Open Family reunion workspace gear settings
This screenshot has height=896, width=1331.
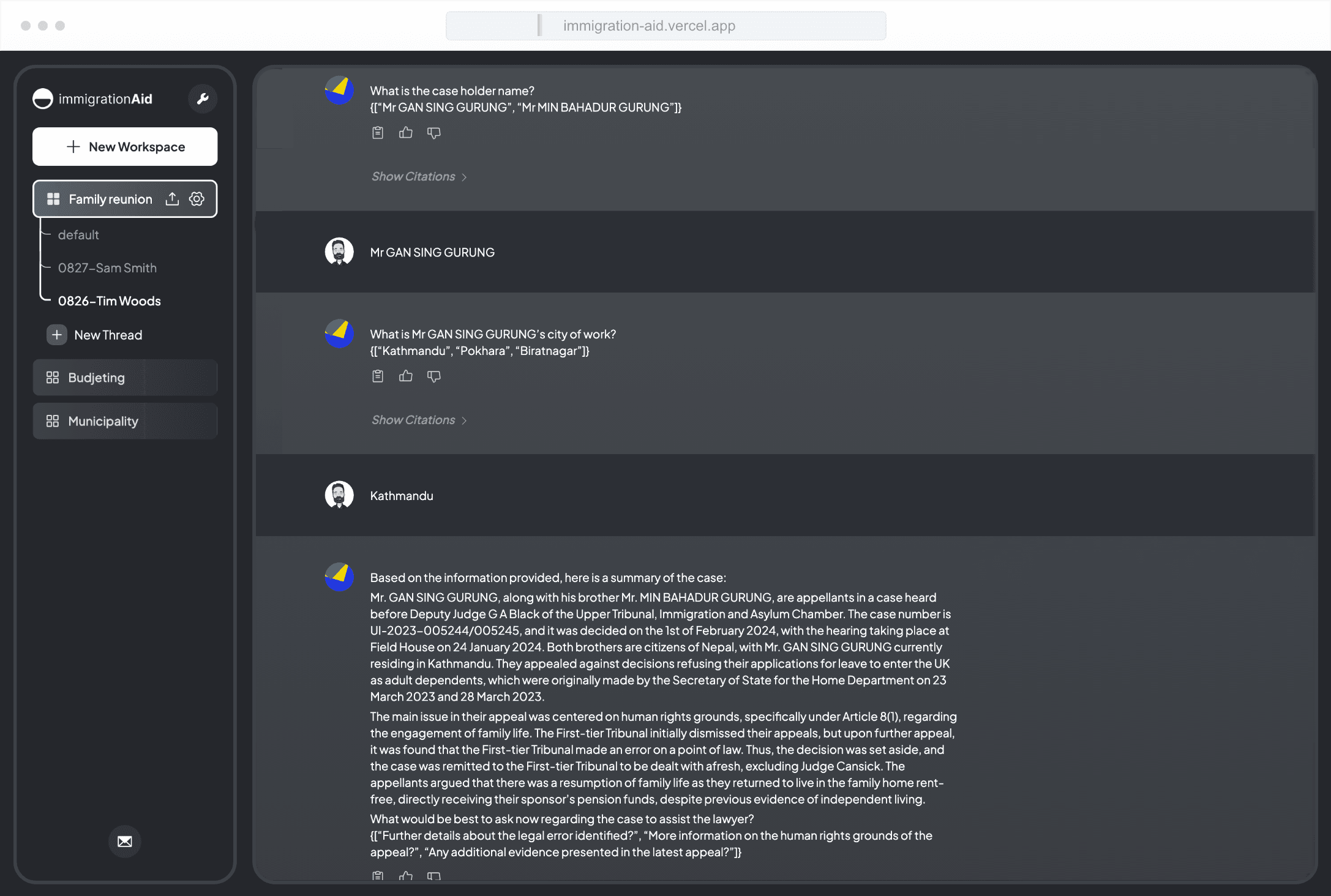pyautogui.click(x=197, y=199)
